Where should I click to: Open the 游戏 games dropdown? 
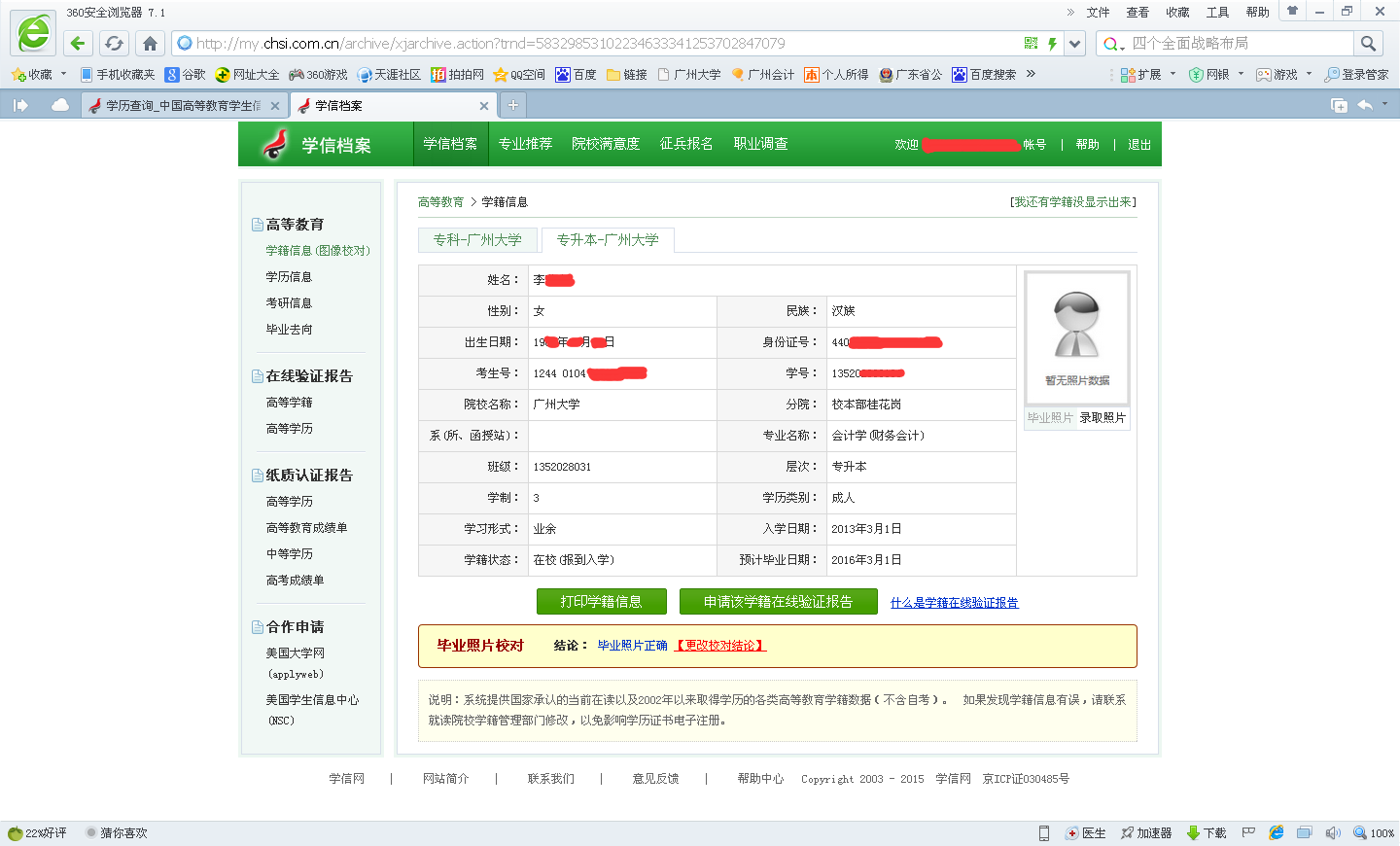pyautogui.click(x=1284, y=74)
